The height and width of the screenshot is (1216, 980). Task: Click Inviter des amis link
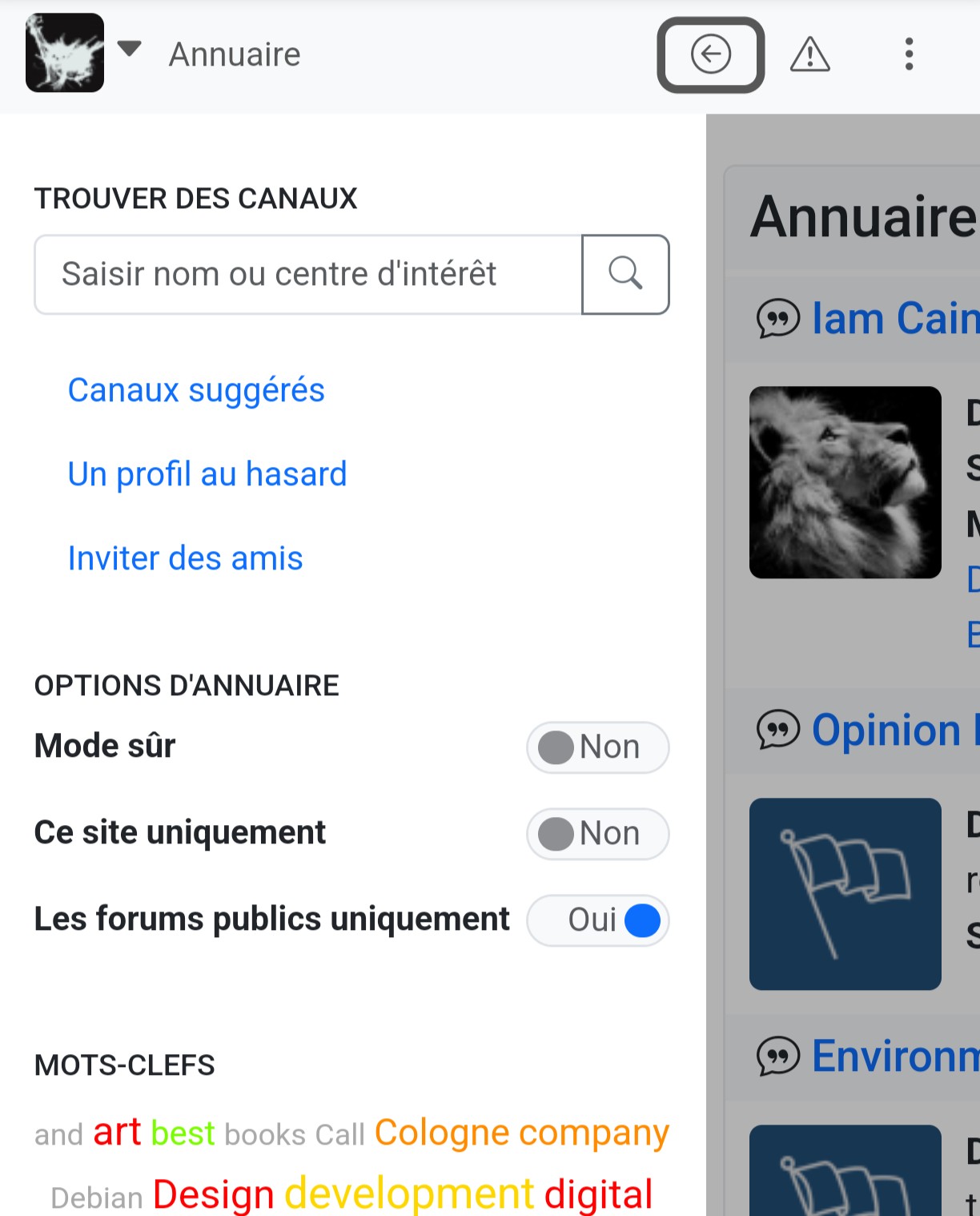[185, 558]
